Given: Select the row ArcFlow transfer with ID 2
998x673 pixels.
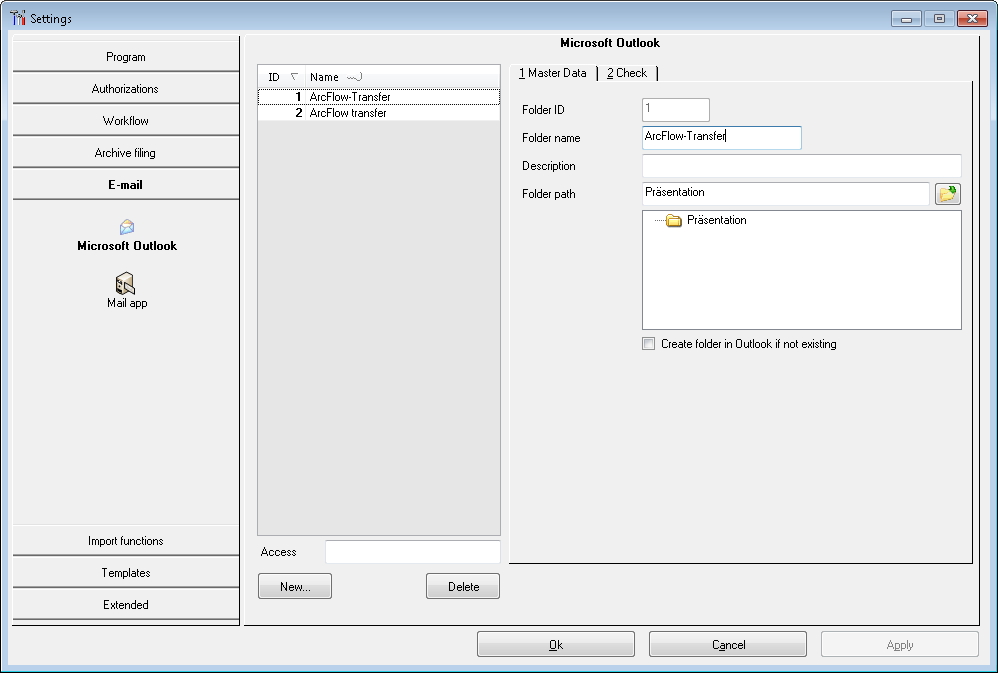Looking at the screenshot, I should (x=379, y=113).
